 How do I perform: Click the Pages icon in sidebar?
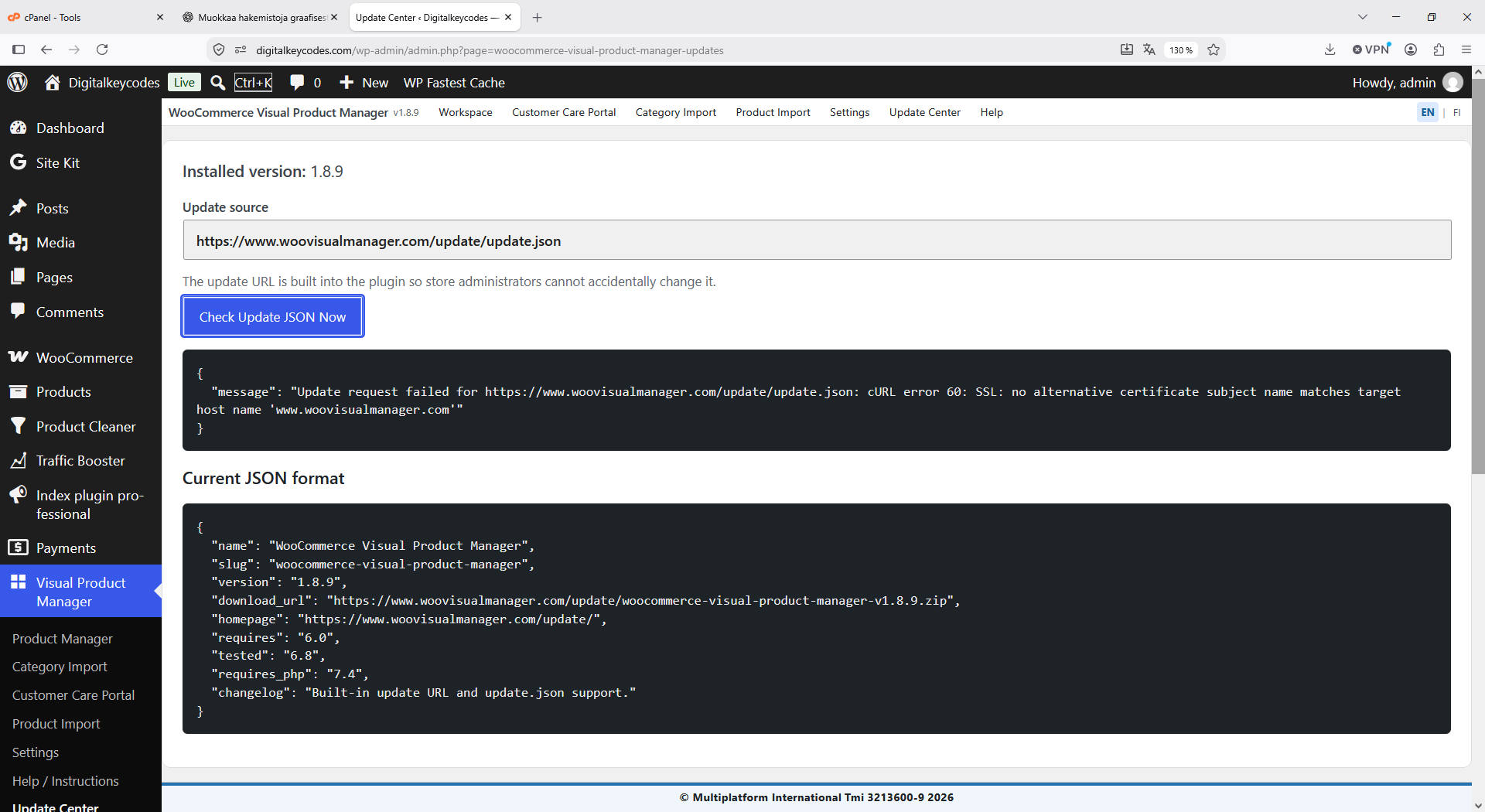pos(18,277)
